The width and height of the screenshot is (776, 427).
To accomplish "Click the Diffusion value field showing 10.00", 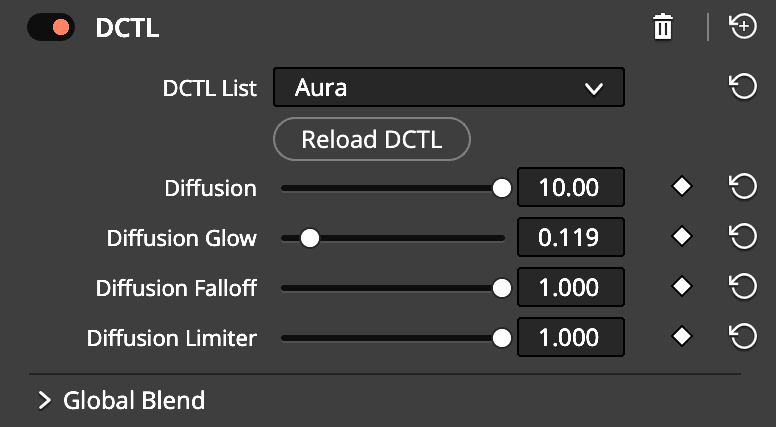I will (571, 187).
